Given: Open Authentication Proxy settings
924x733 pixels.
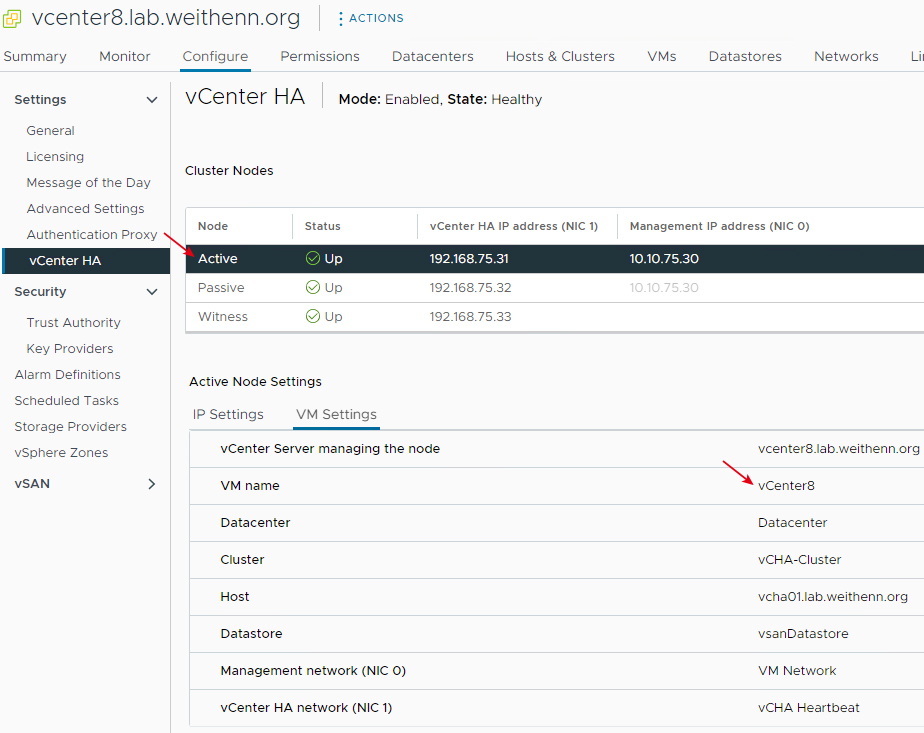Looking at the screenshot, I should pos(92,235).
